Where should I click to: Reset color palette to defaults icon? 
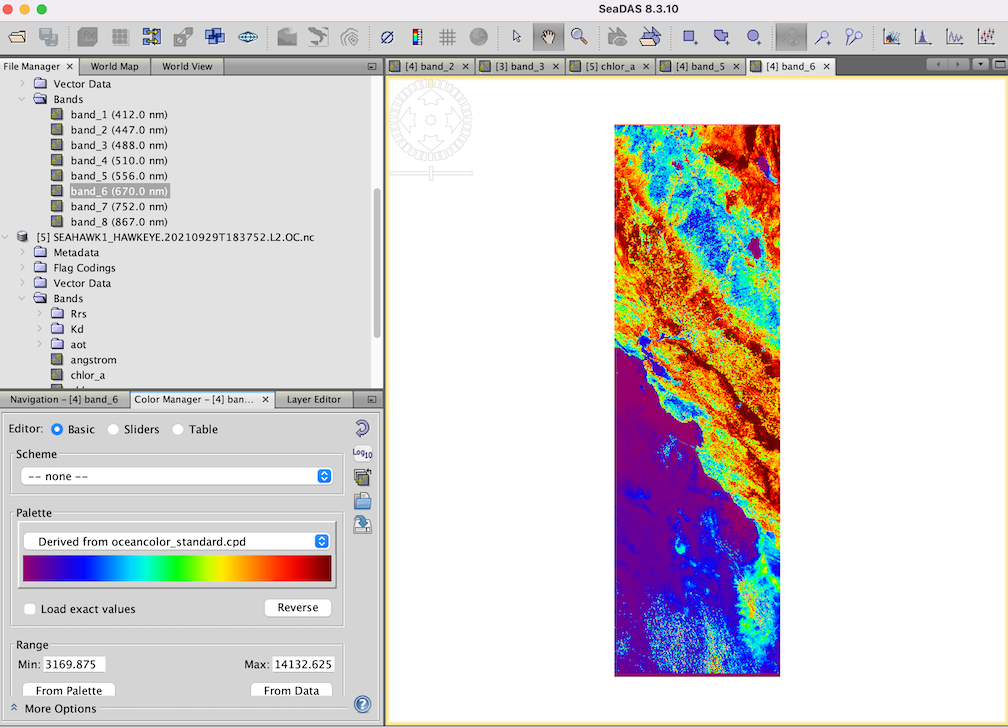click(363, 428)
